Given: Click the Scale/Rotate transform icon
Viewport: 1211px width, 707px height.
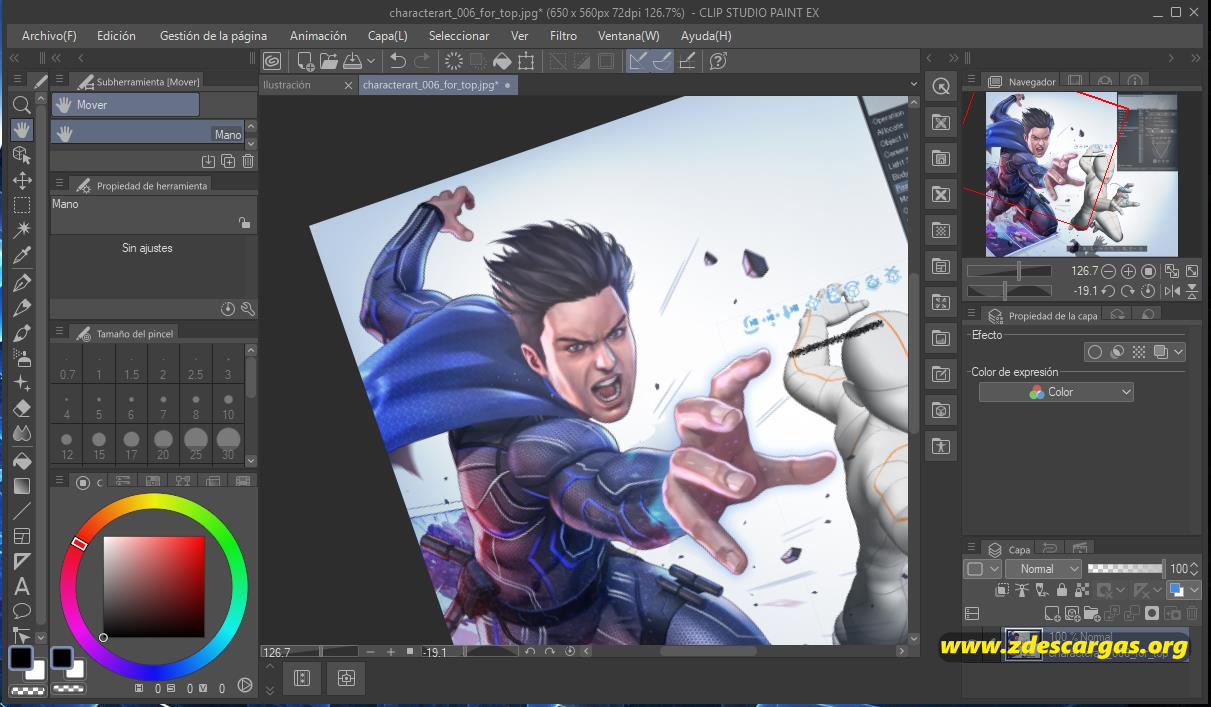Looking at the screenshot, I should tap(526, 61).
